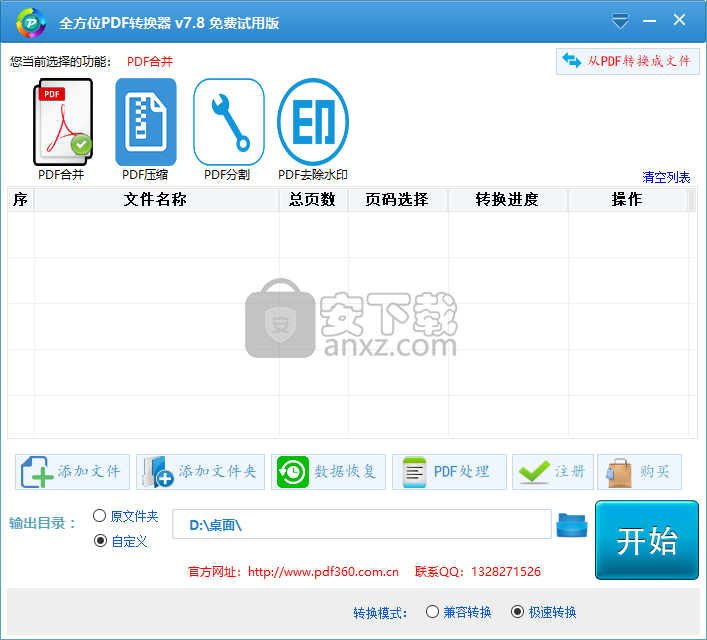Open the PDF分割 split tool icon

(x=229, y=122)
